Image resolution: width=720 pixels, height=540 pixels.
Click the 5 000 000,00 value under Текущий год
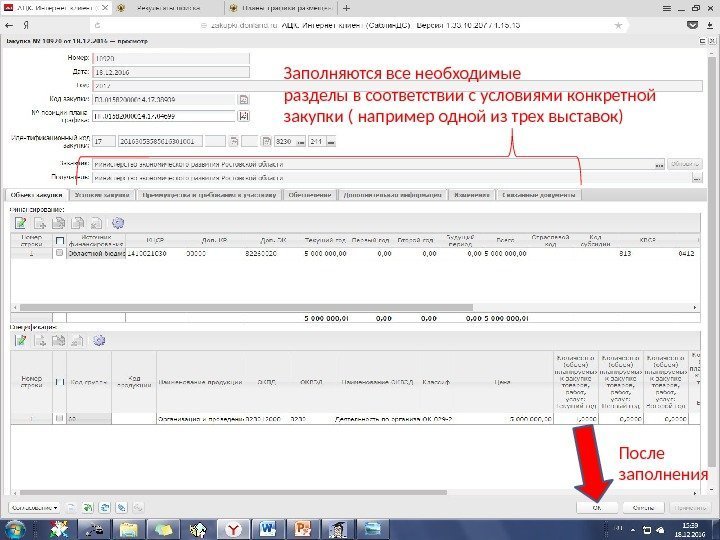click(x=325, y=253)
